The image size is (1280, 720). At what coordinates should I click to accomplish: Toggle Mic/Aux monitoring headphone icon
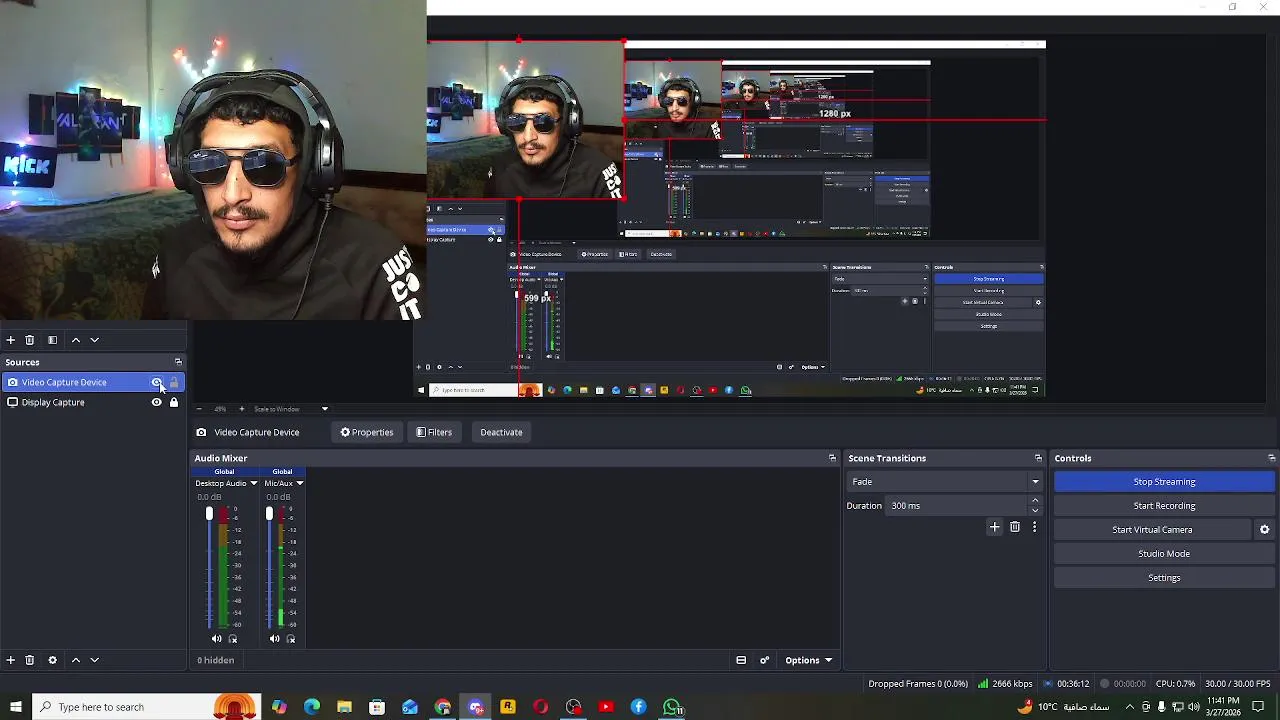292,639
